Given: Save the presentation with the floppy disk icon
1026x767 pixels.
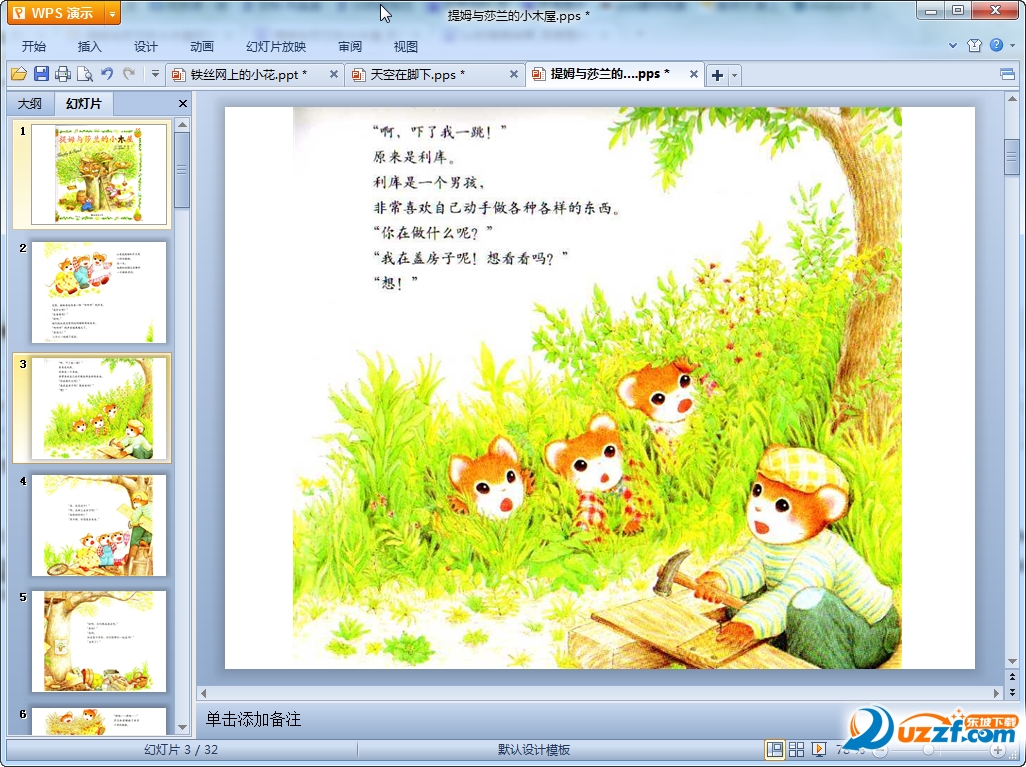Looking at the screenshot, I should point(41,74).
